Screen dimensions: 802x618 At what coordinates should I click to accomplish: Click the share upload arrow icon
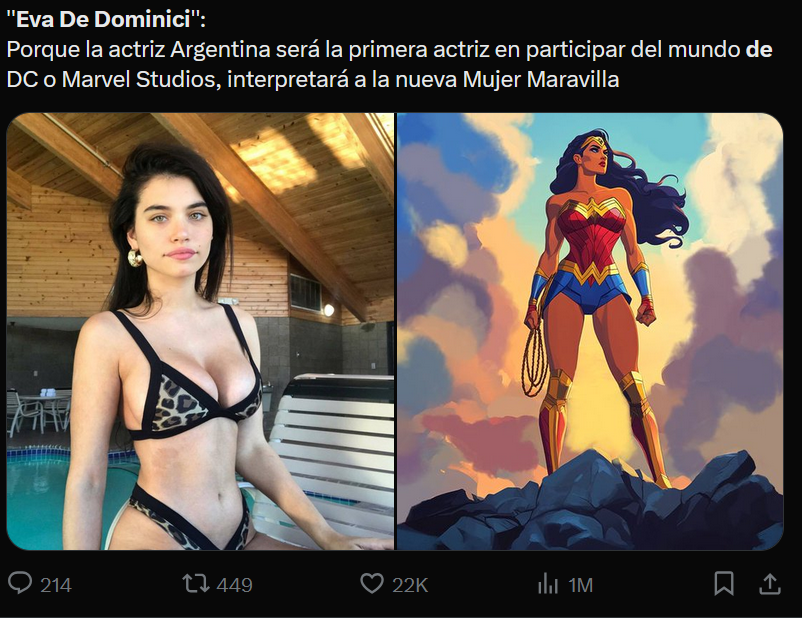(x=770, y=584)
